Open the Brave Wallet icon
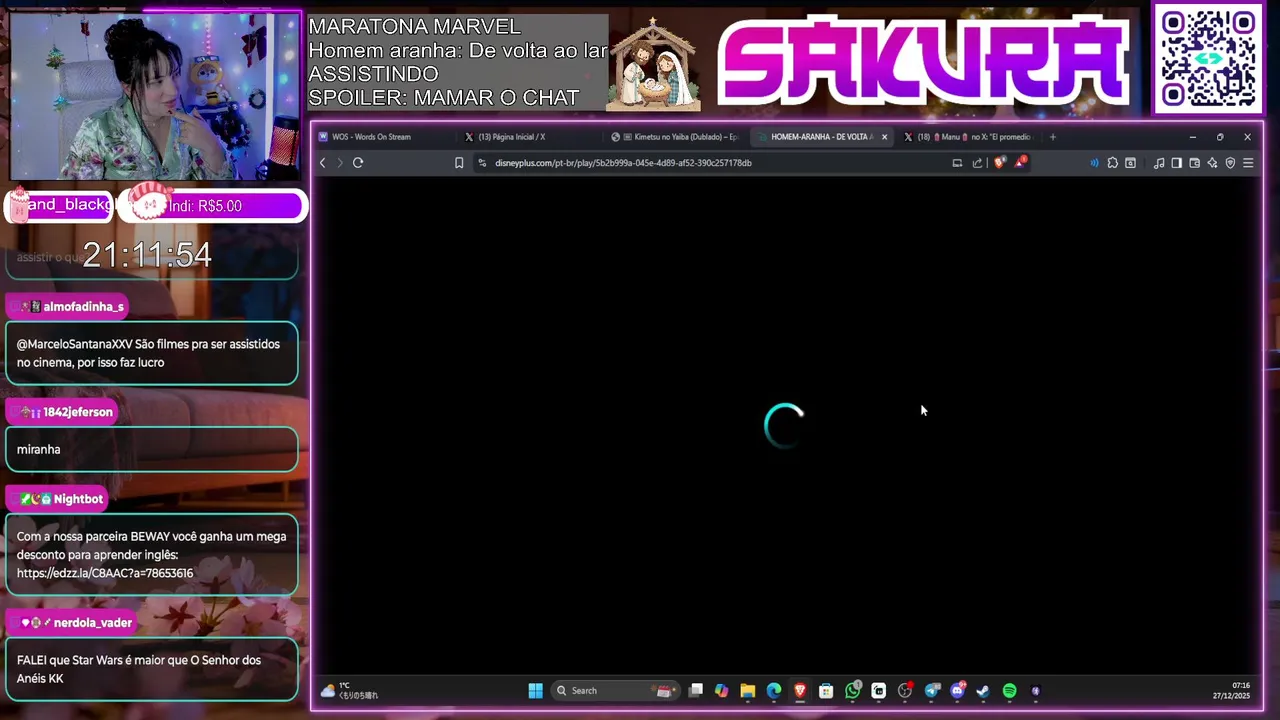Screen dimensions: 1280x720 [x=1194, y=163]
